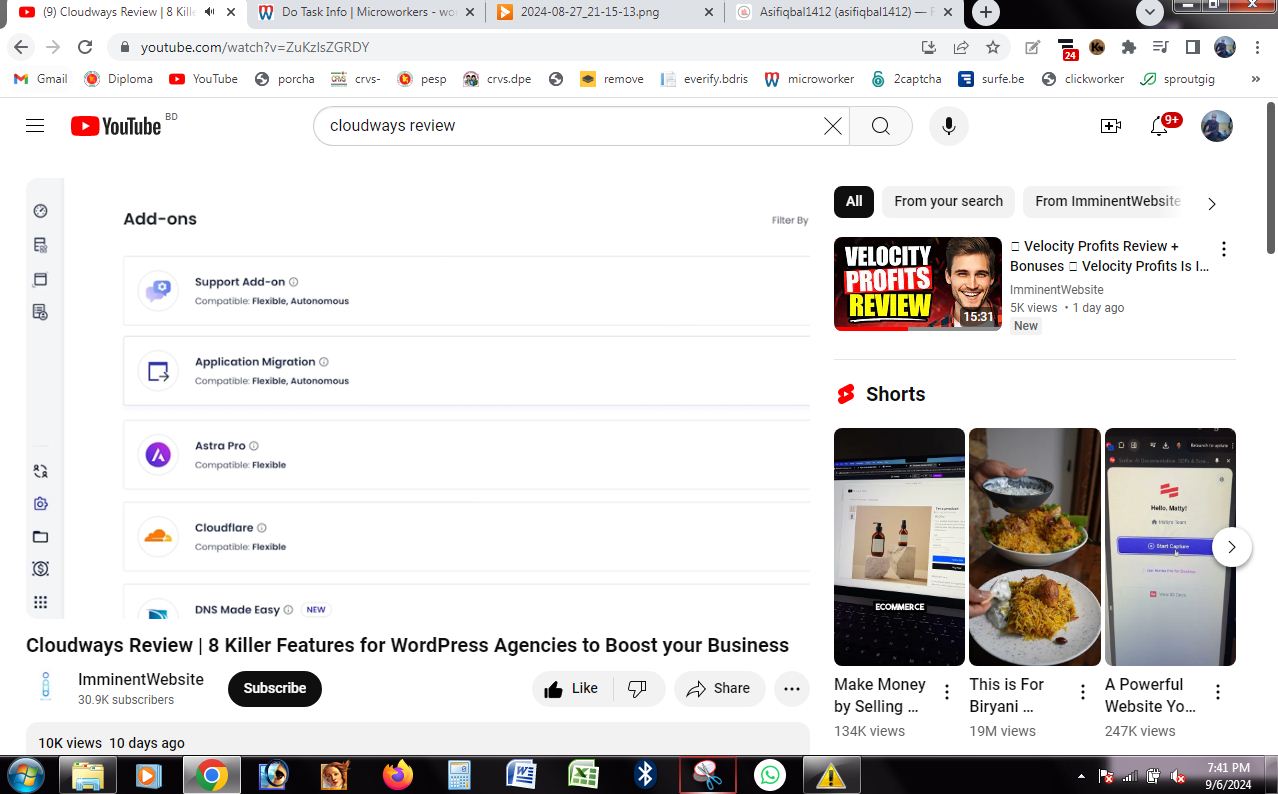This screenshot has height=794, width=1278.
Task: Open options for Make Money short
Action: click(x=947, y=692)
